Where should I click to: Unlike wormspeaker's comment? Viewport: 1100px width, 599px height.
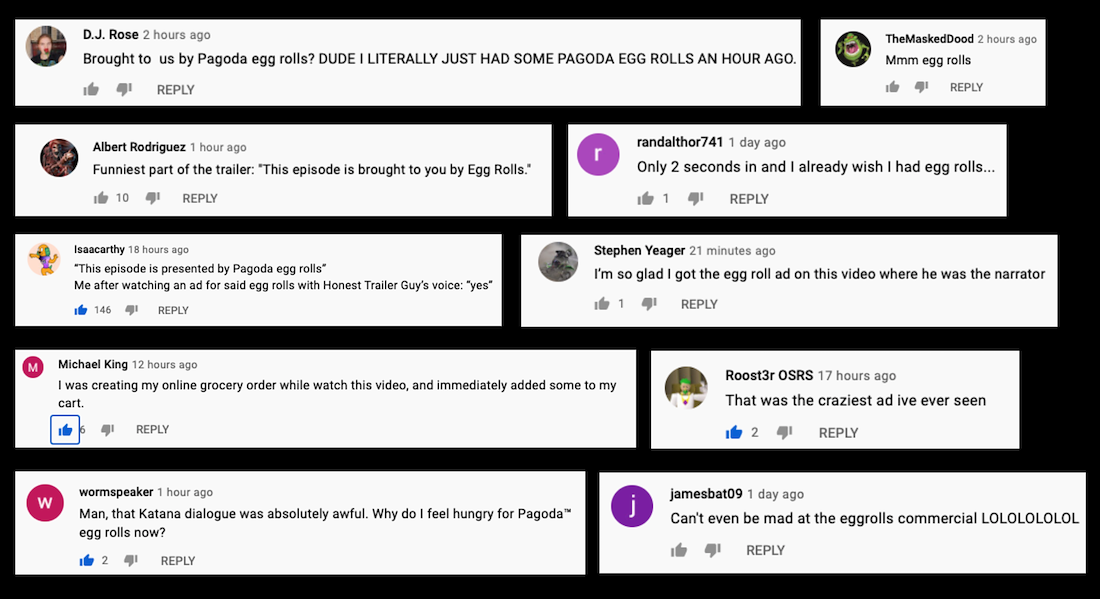tap(86, 561)
